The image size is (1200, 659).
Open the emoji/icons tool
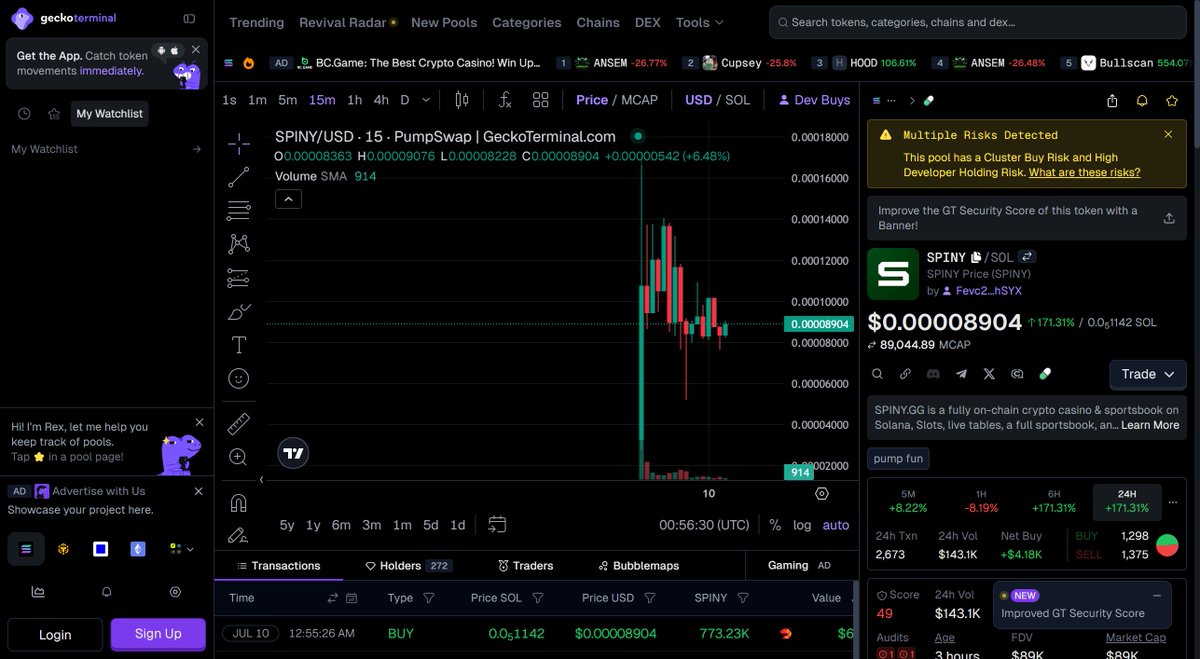click(238, 378)
